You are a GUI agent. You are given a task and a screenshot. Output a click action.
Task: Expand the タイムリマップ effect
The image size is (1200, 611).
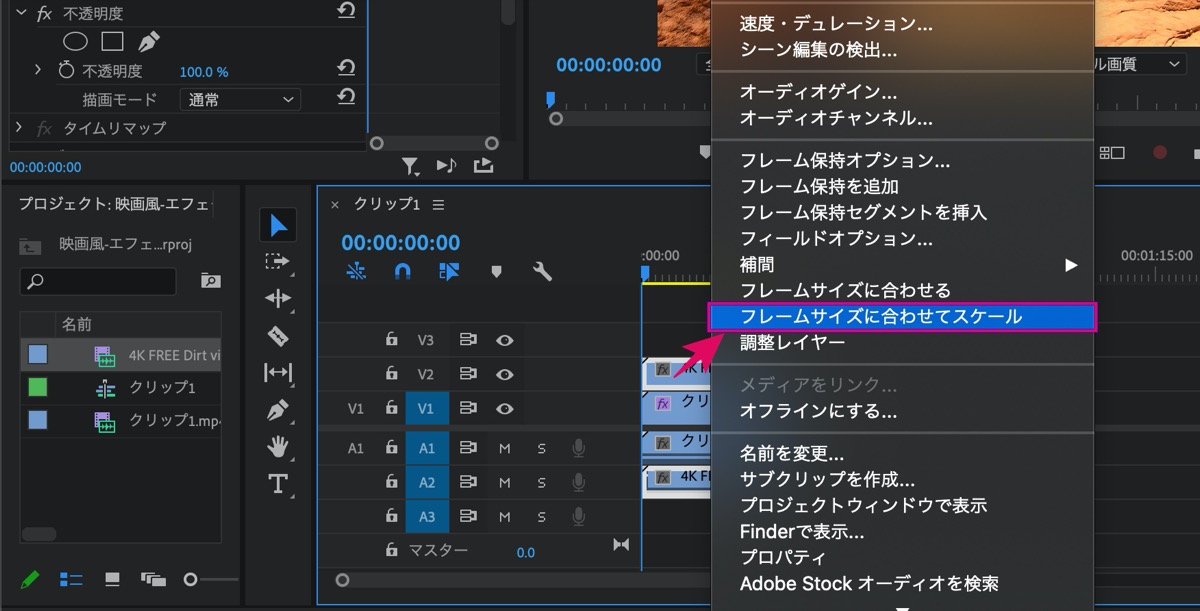point(18,128)
